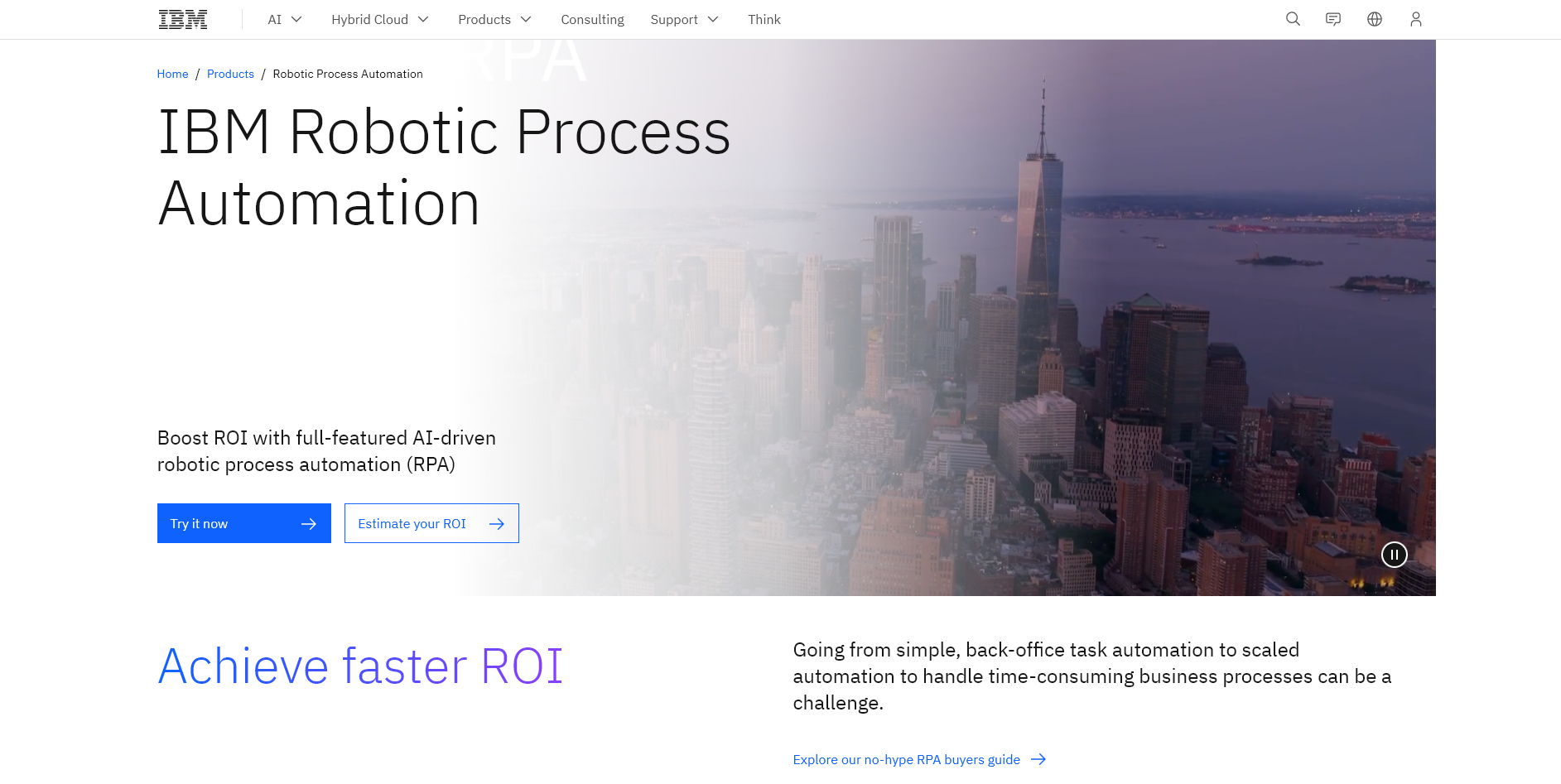Screen dimensions: 1561x784
Task: Pause the background video
Action: pyautogui.click(x=1394, y=555)
